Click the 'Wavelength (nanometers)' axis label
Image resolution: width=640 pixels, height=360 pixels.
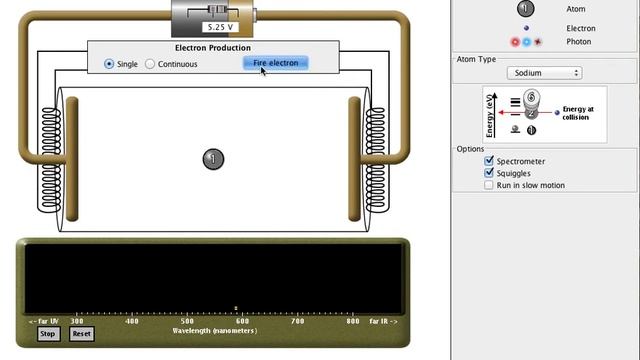215,331
